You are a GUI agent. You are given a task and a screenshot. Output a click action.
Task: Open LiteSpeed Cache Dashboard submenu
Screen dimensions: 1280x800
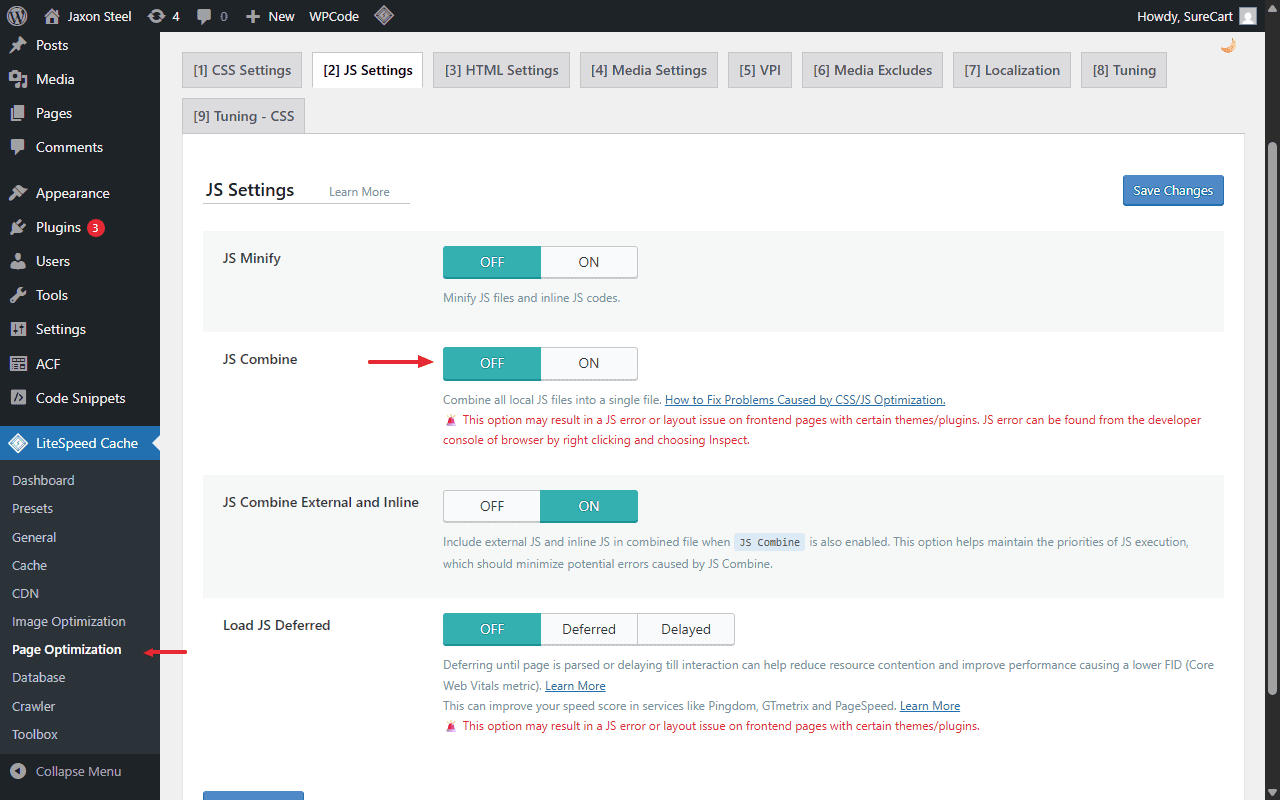tap(43, 480)
